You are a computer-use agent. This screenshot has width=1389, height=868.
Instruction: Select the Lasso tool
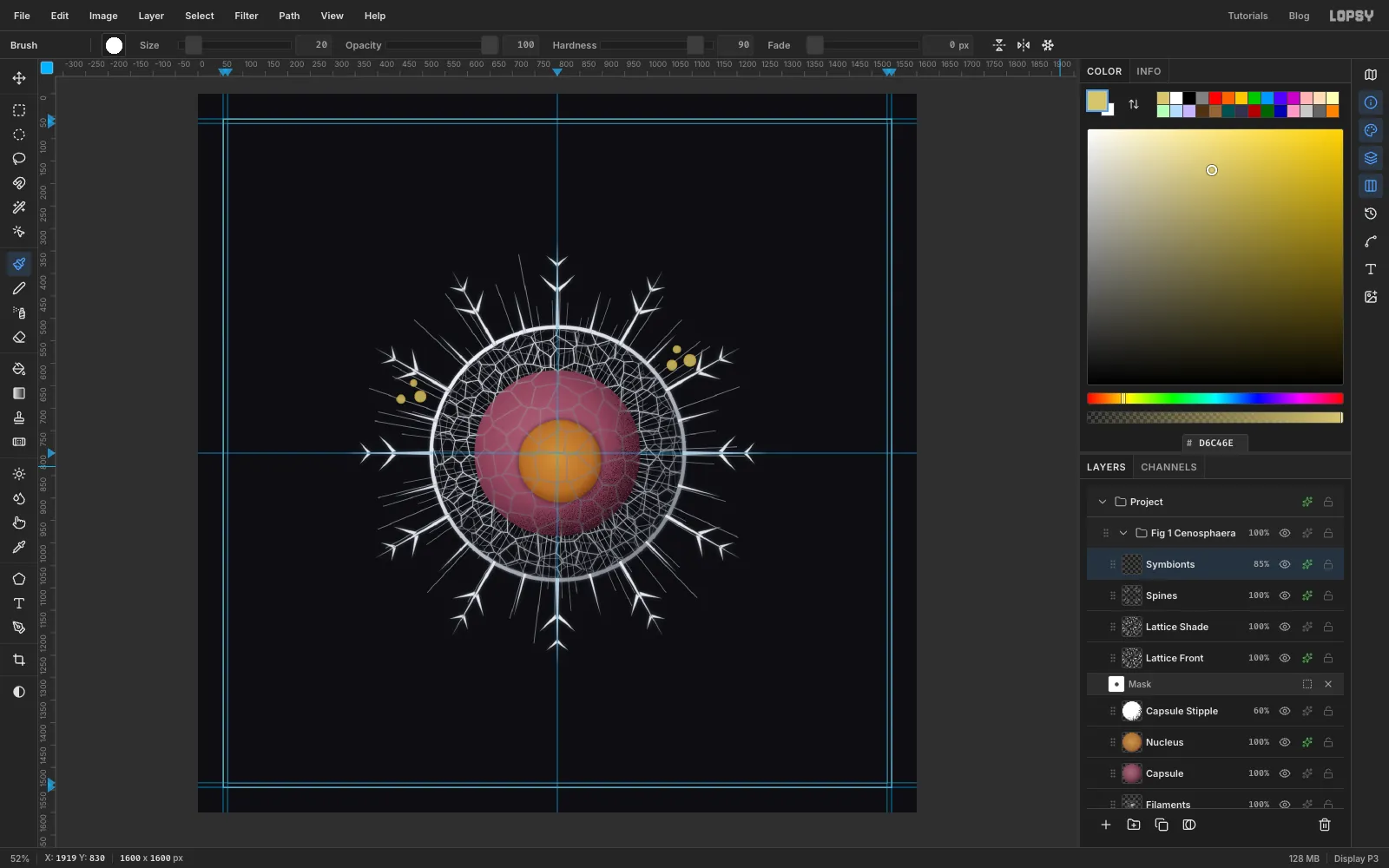(x=19, y=159)
